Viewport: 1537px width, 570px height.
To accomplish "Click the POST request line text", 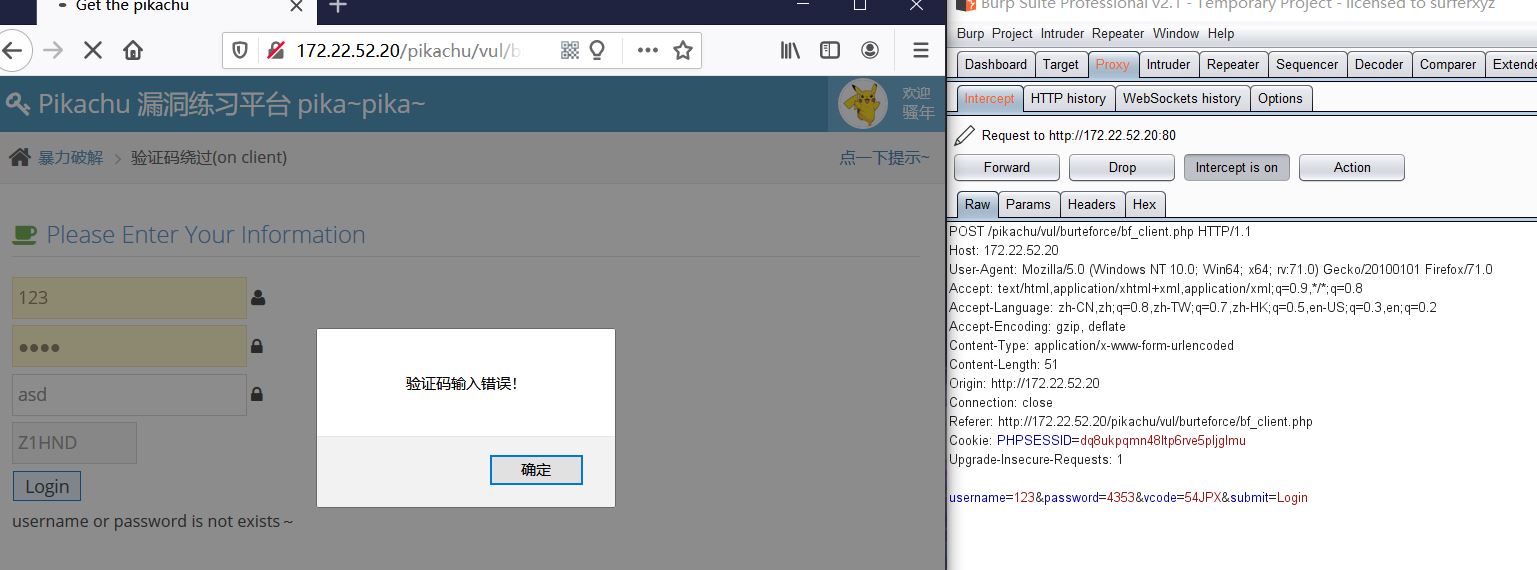I will (x=1100, y=231).
